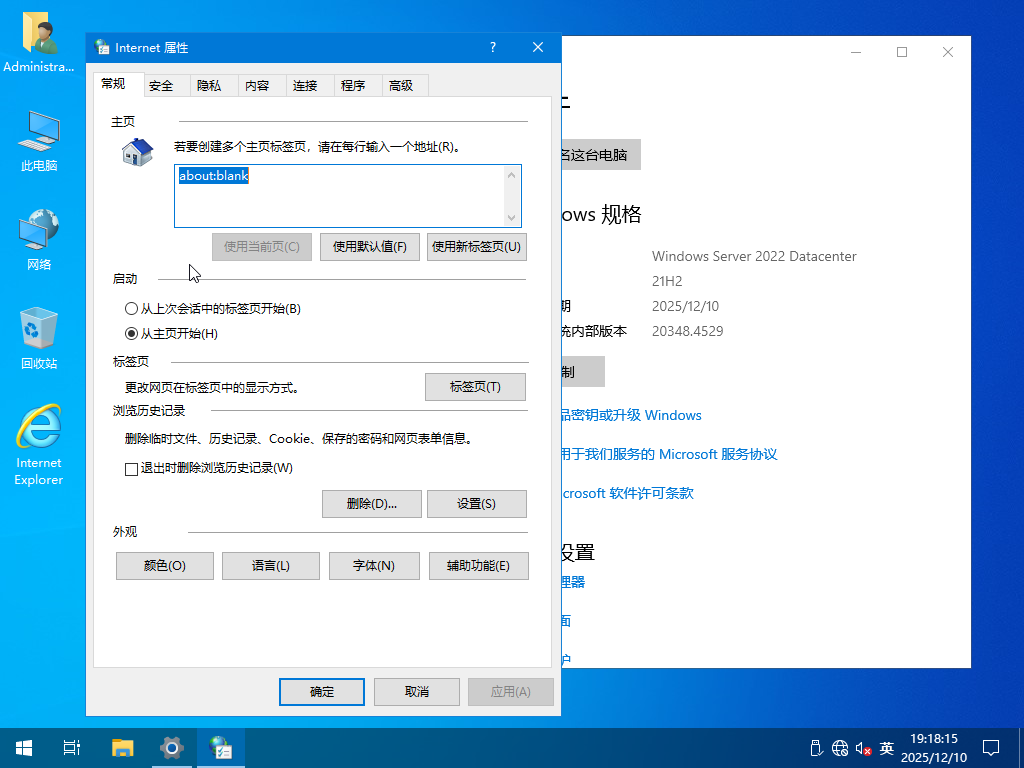This screenshot has width=1024, height=768.
Task: Switch to the 安全 tab
Action: 163,85
